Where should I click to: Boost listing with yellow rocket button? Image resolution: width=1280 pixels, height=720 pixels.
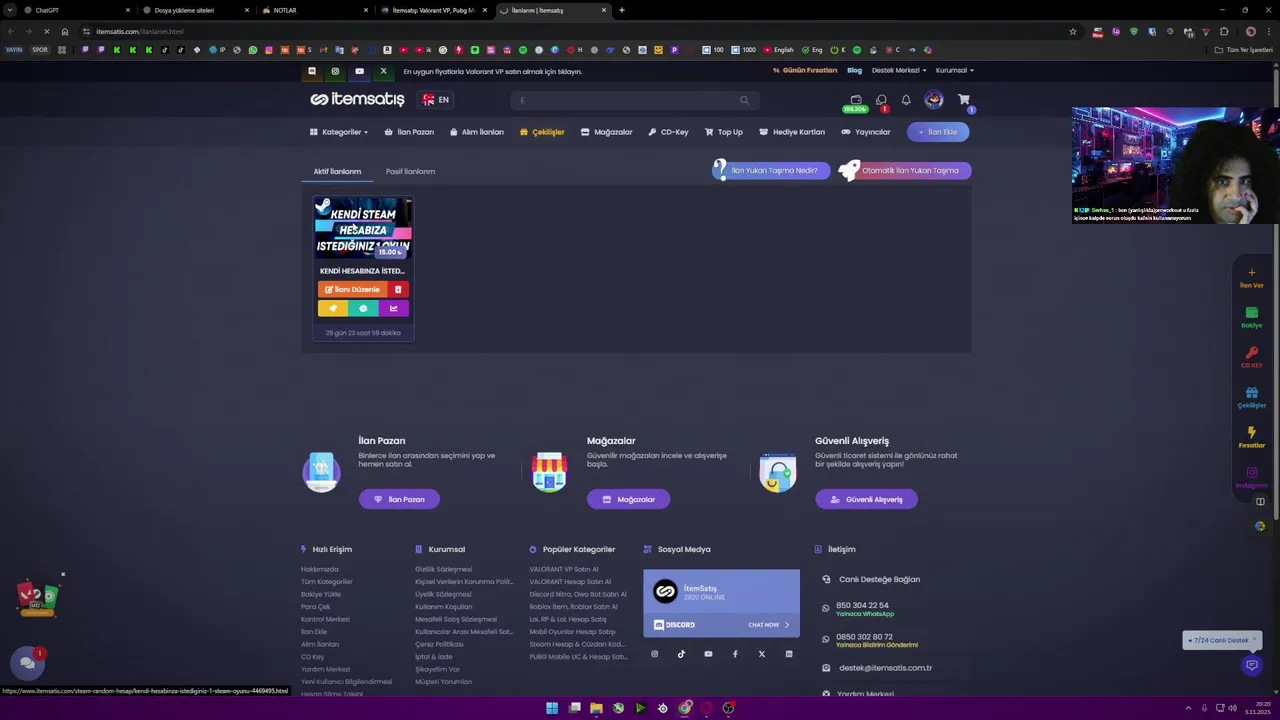pos(333,308)
